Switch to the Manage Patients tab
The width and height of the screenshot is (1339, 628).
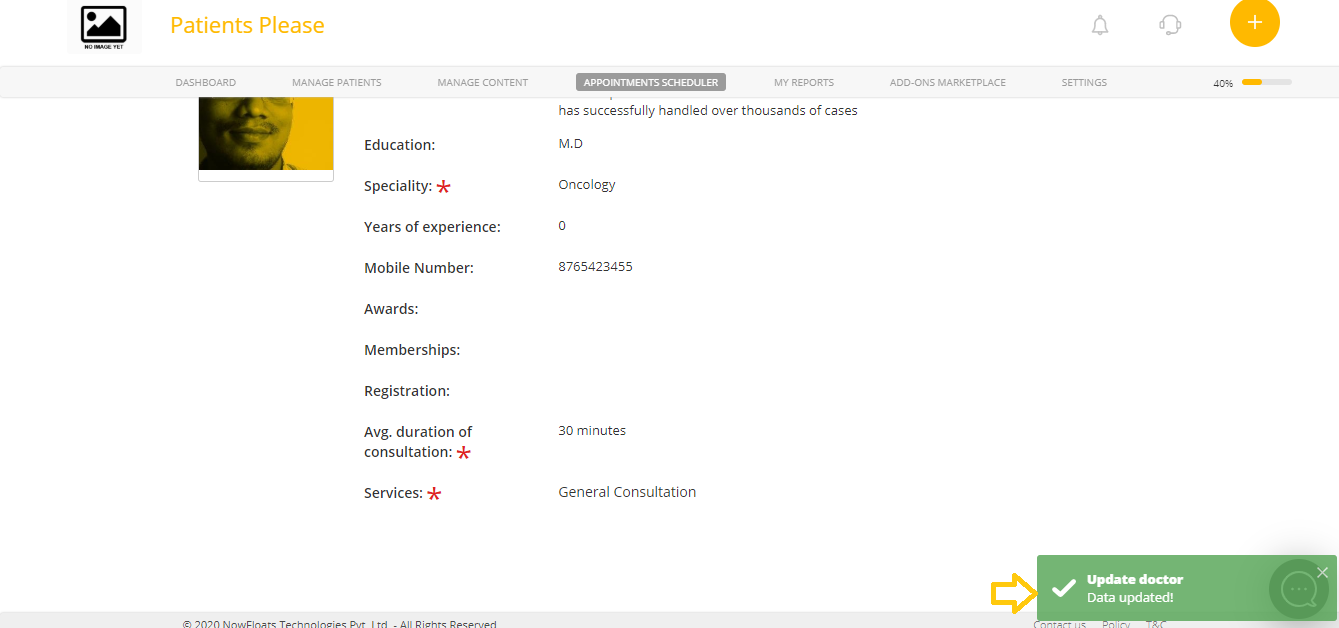336,82
